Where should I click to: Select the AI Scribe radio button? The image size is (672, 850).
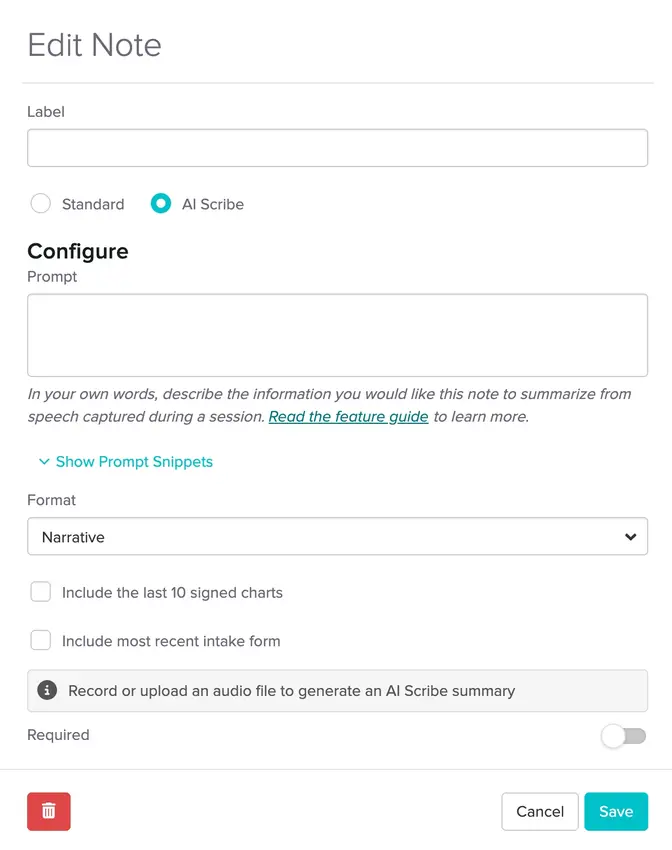(160, 204)
